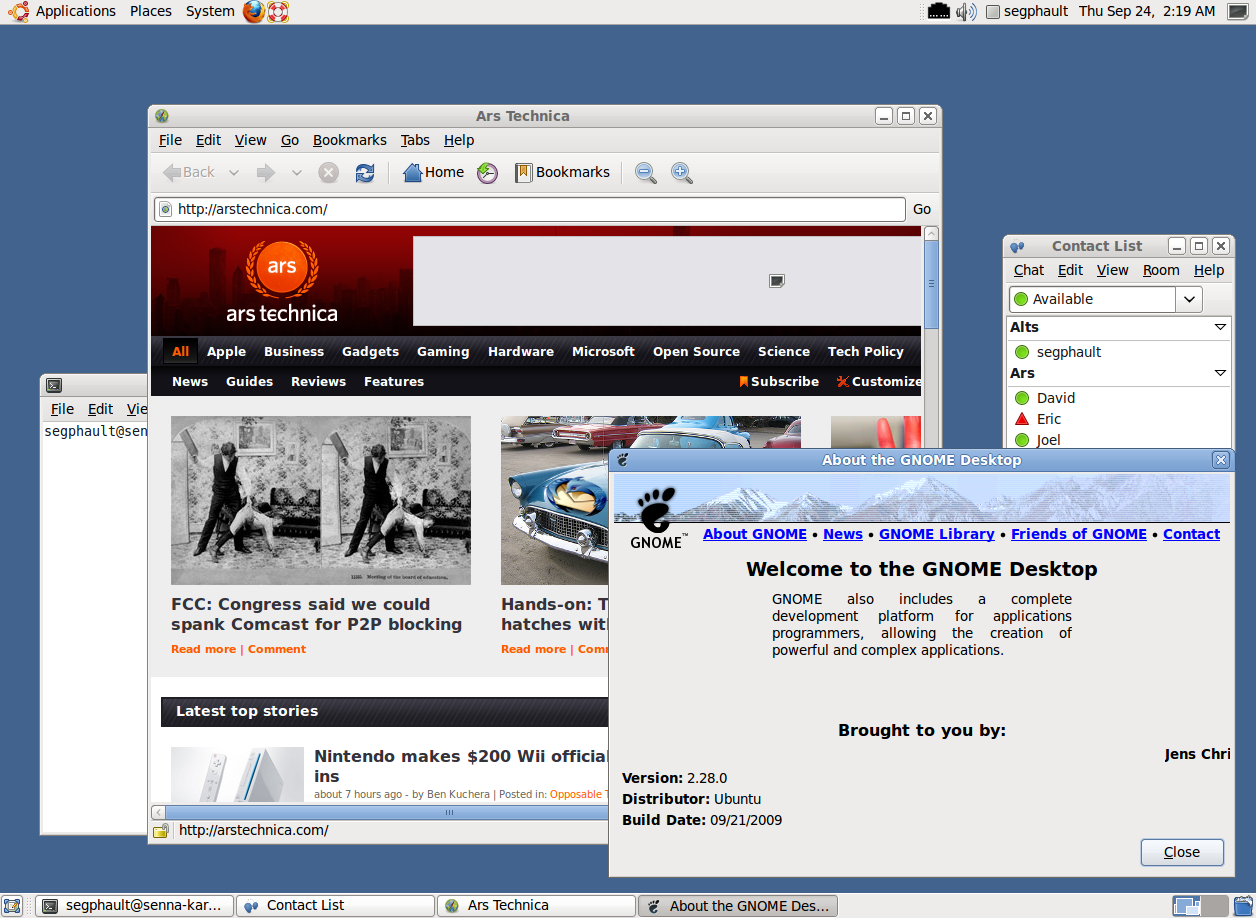This screenshot has height=918, width=1256.
Task: Click the Ubuntu logo beside Applications
Action: coord(18,11)
